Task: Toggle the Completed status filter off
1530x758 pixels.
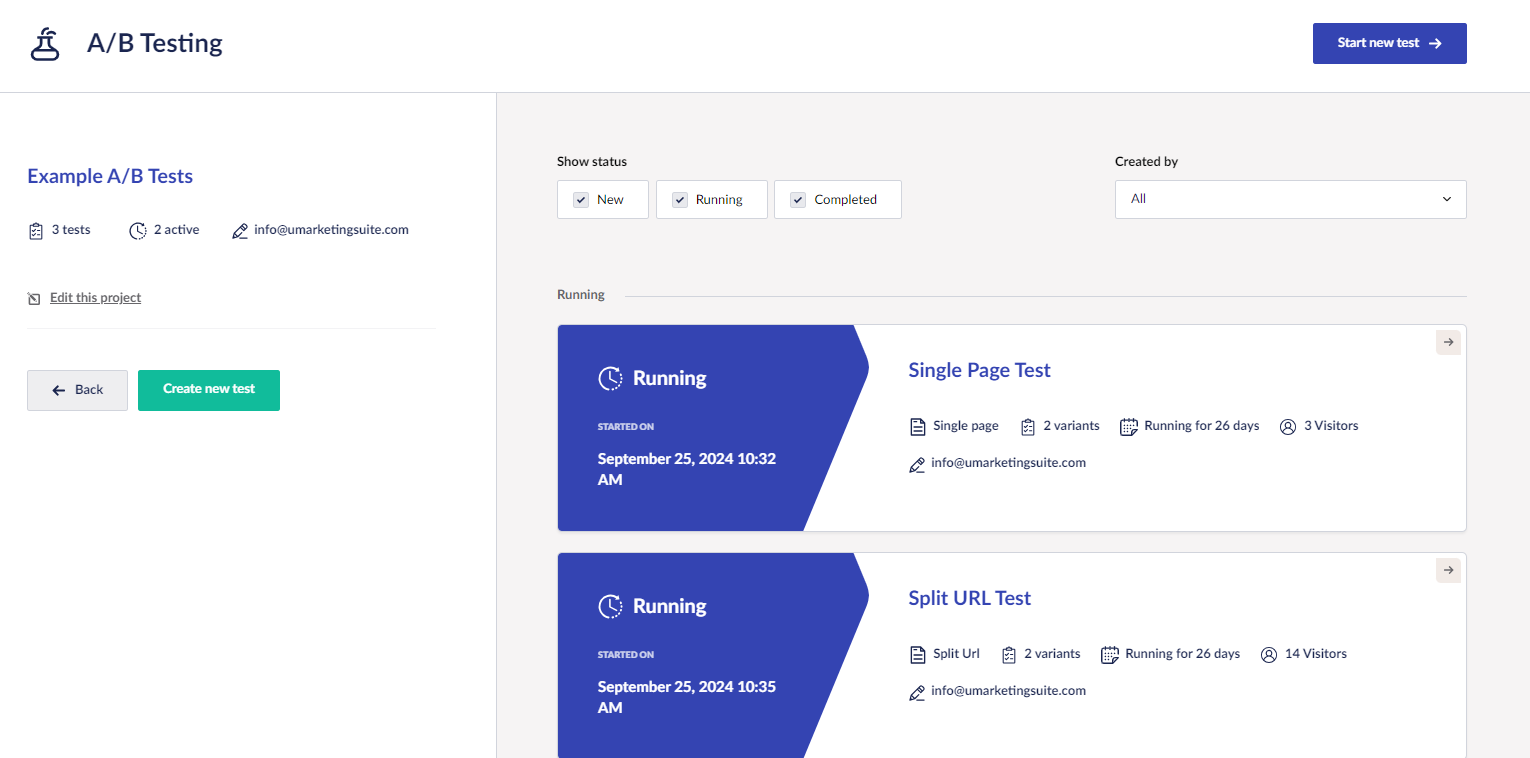Action: (x=797, y=199)
